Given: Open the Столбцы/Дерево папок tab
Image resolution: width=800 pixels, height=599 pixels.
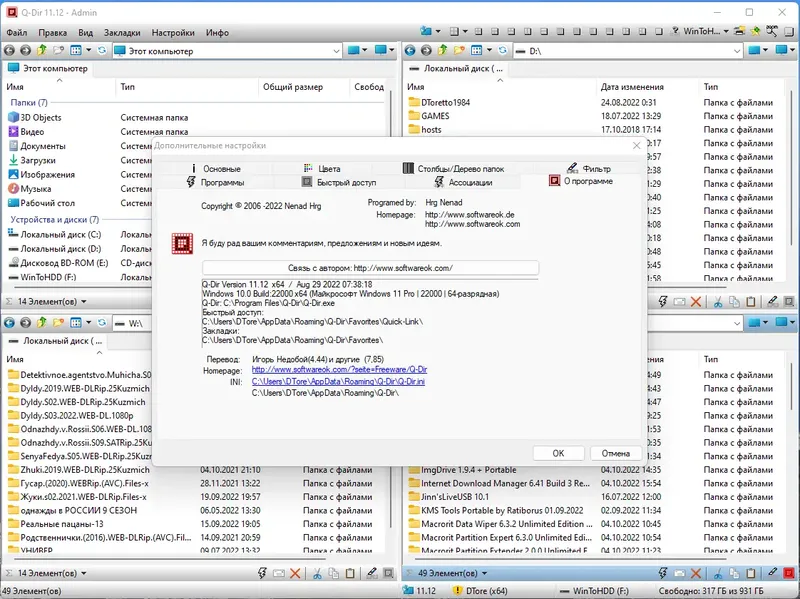Looking at the screenshot, I should (x=454, y=168).
